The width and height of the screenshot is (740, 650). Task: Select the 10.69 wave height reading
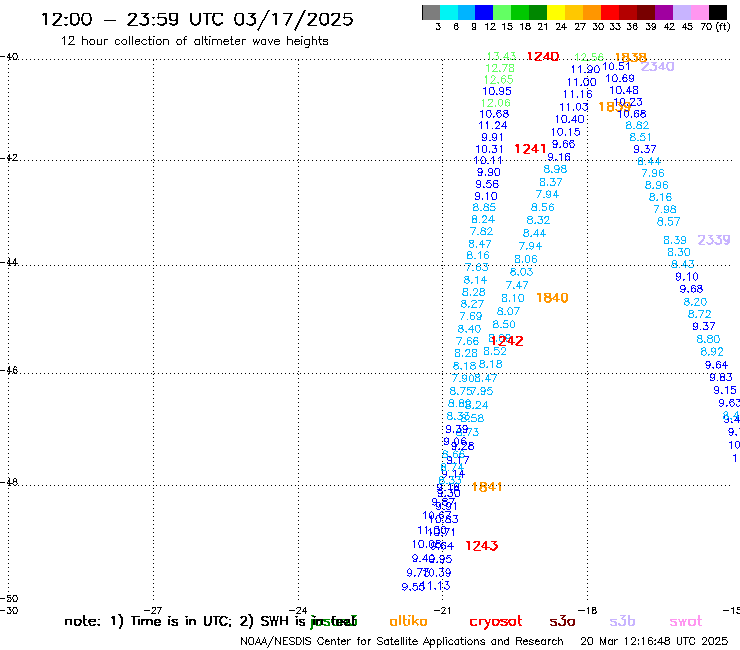click(x=620, y=78)
